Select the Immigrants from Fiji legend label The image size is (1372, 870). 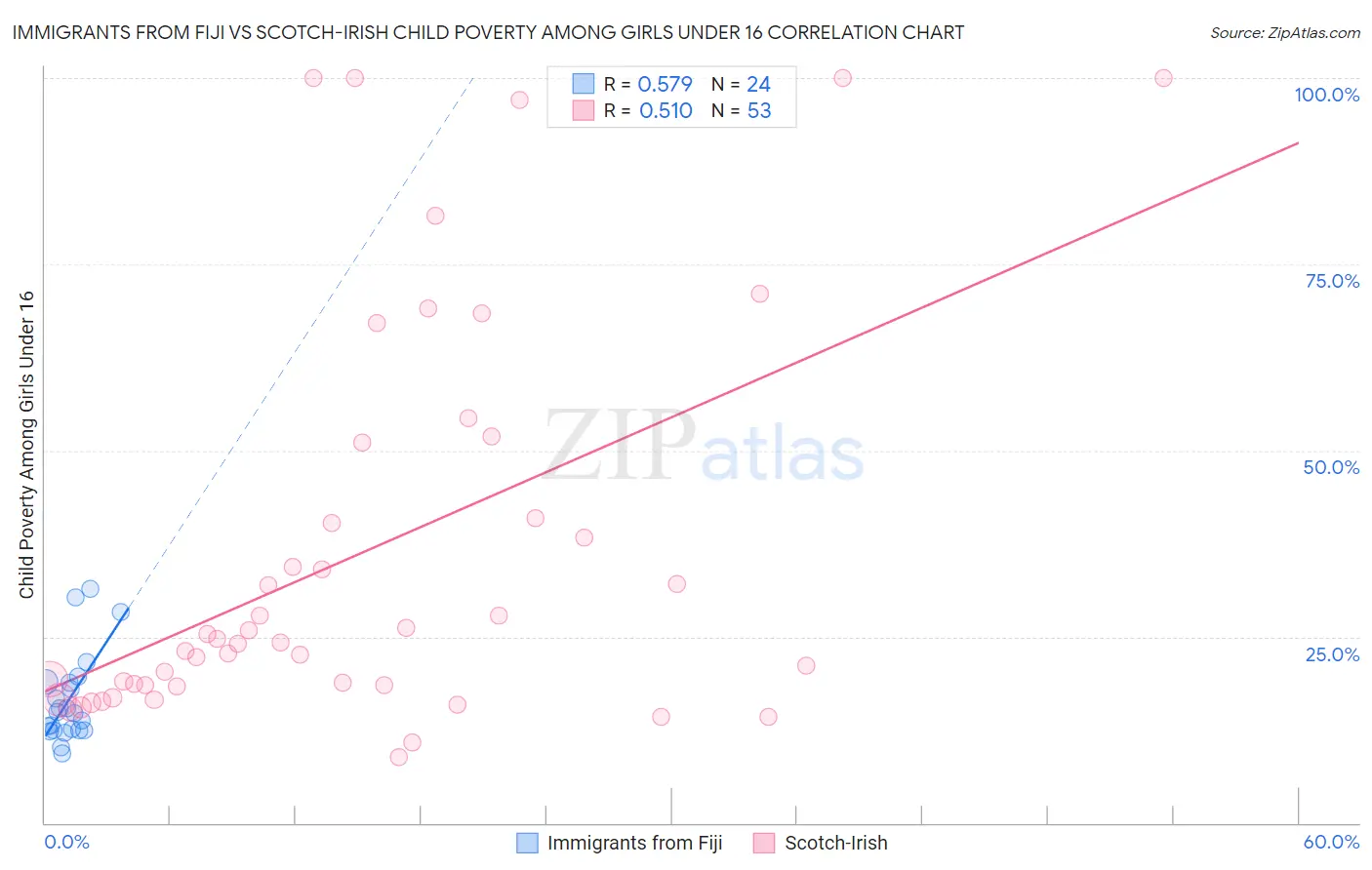634,843
